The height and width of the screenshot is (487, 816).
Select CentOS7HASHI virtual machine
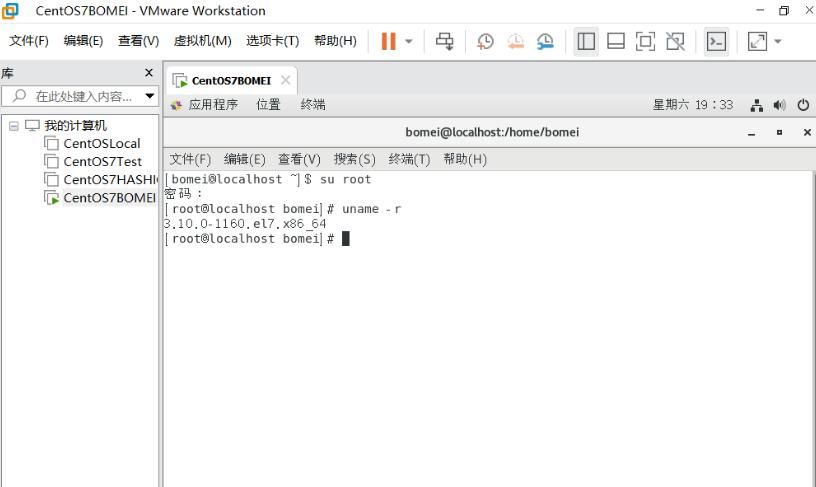click(110, 180)
